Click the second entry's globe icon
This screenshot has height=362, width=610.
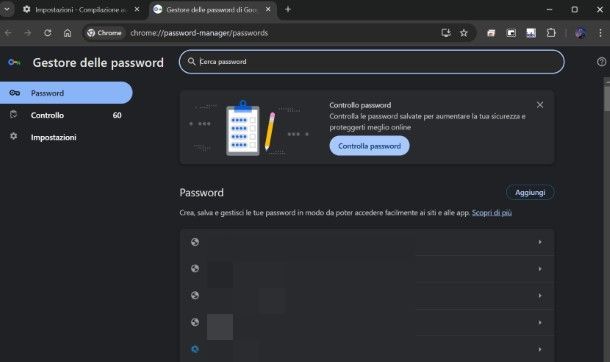195,269
